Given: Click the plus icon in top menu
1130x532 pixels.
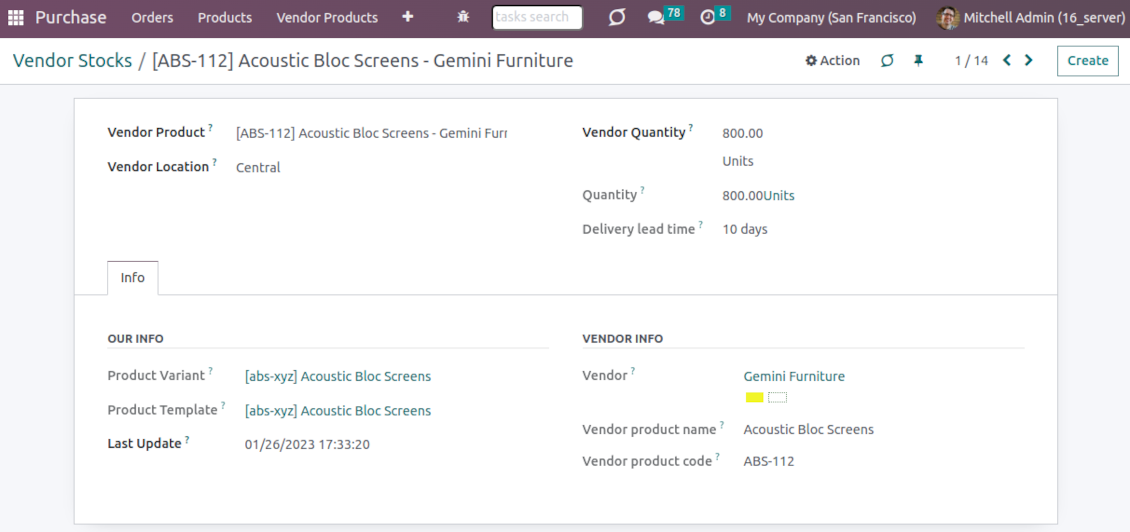Looking at the screenshot, I should [x=407, y=17].
